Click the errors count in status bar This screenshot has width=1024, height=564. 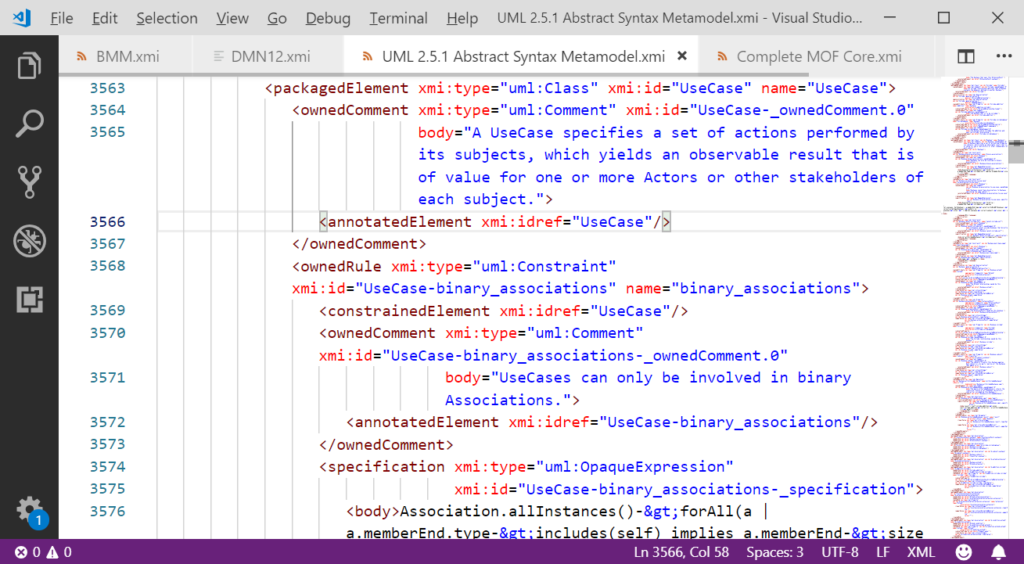tap(28, 552)
